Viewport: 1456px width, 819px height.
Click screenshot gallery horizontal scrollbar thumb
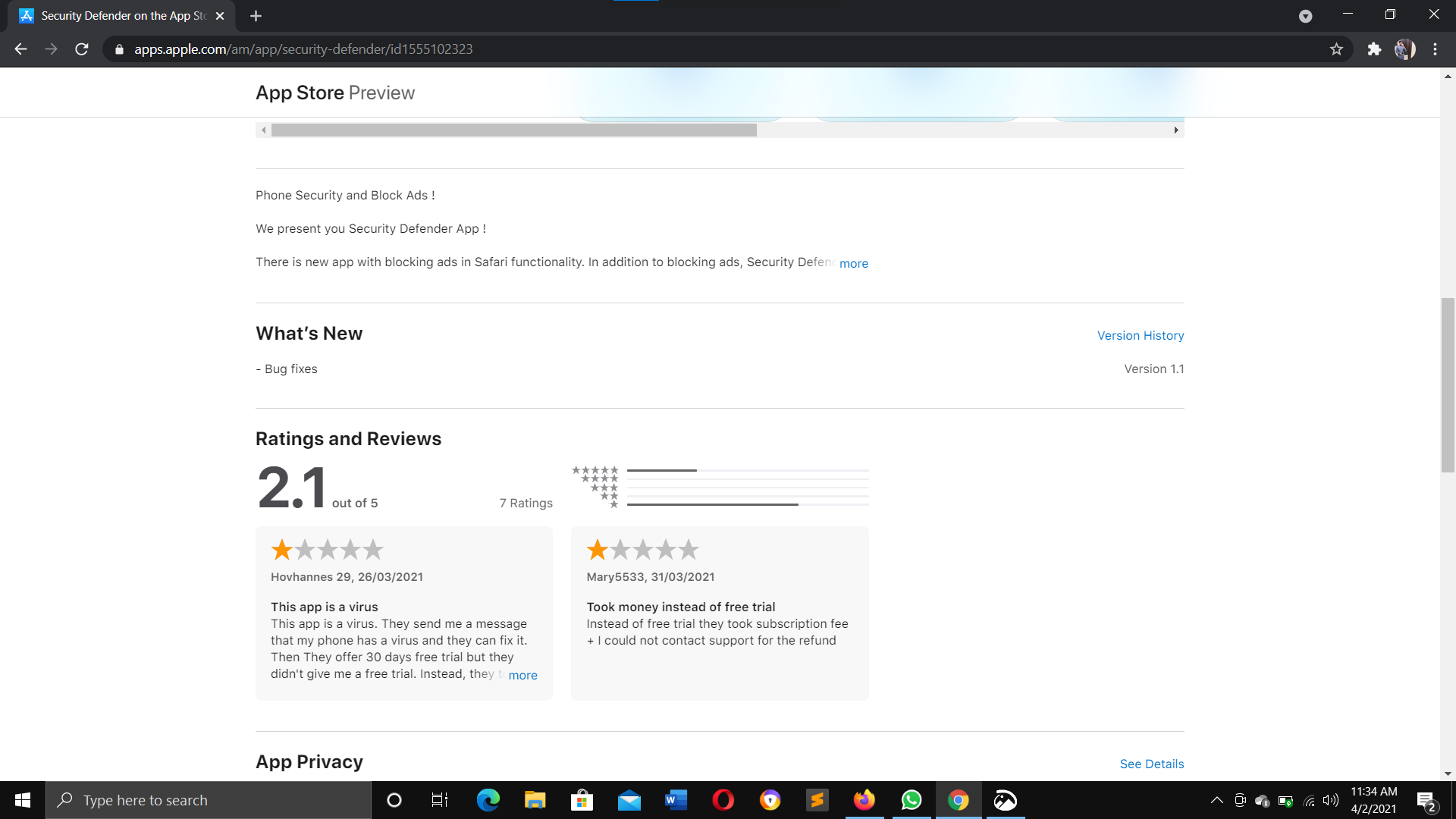[513, 130]
